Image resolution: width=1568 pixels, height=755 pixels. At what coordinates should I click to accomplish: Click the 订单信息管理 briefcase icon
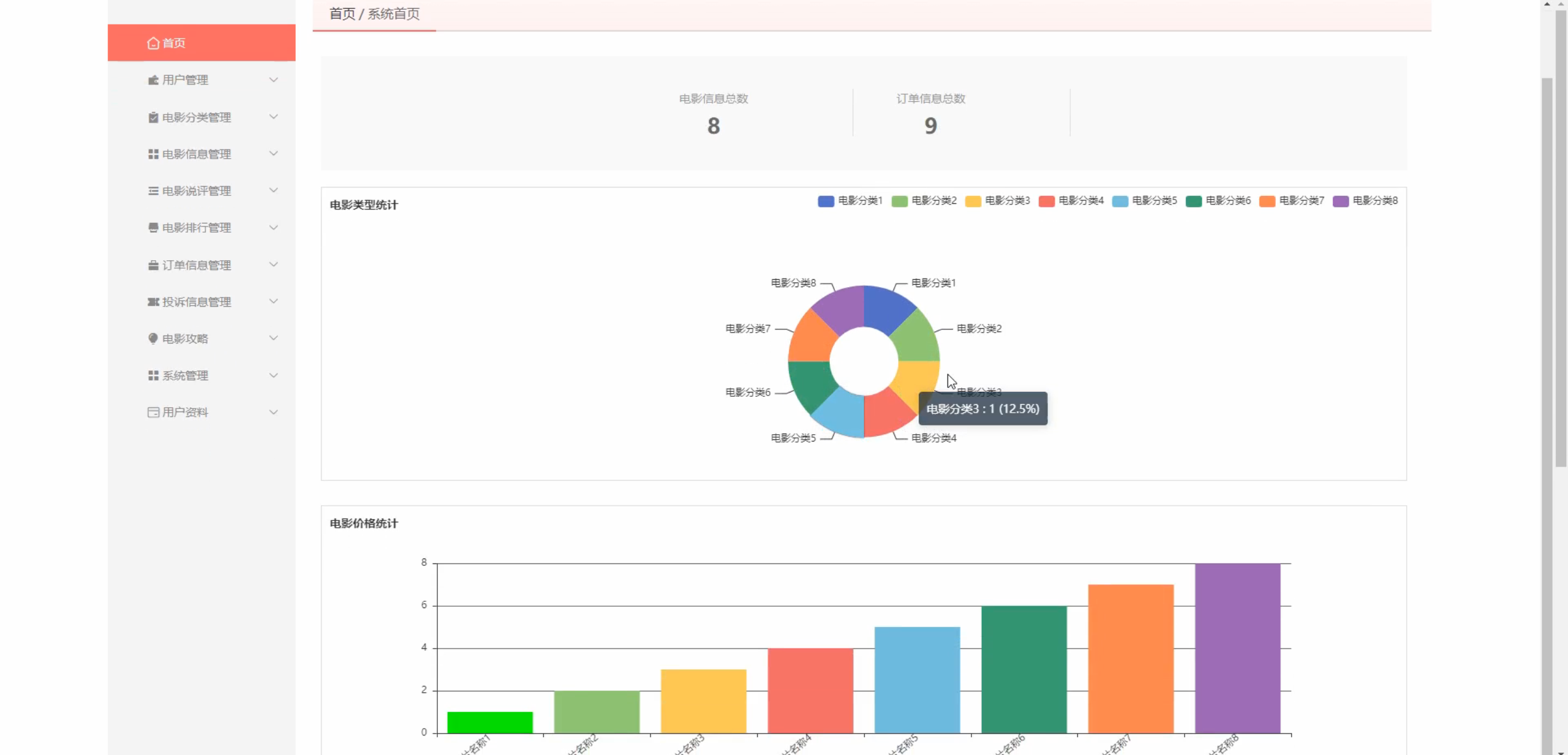click(x=153, y=265)
